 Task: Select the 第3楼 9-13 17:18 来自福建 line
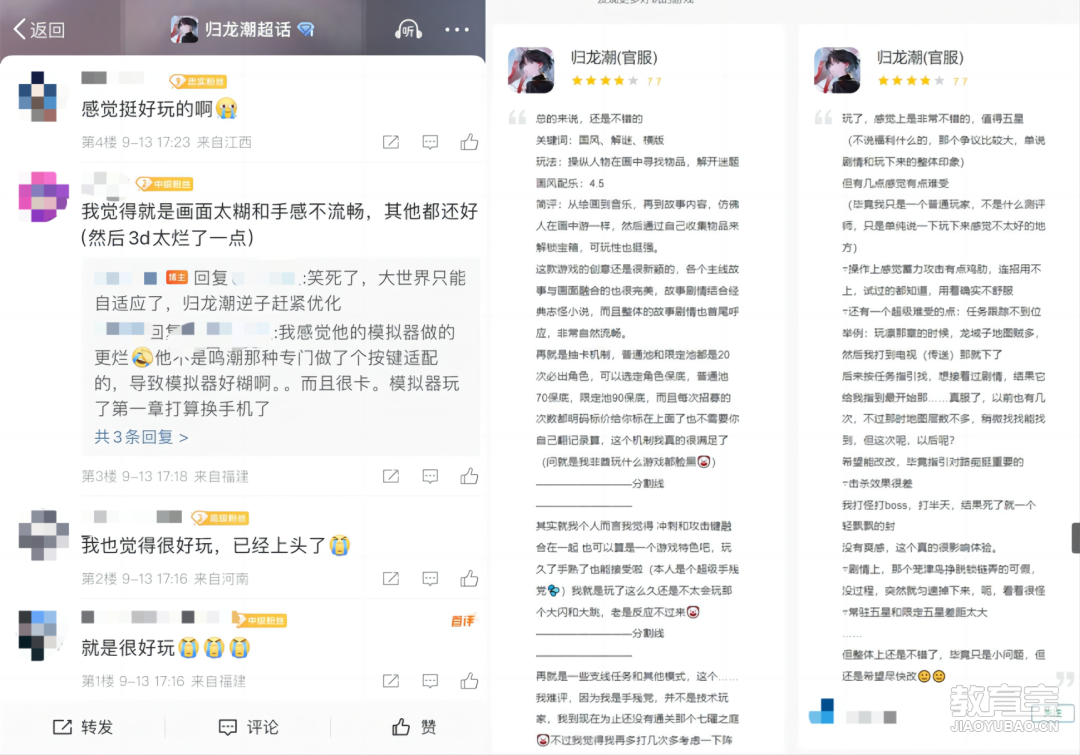click(165, 476)
